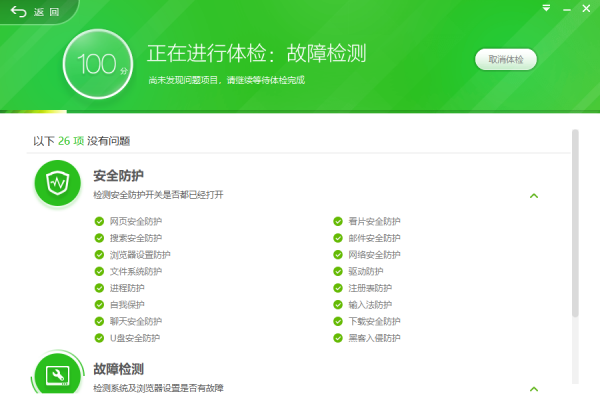Click the check icon beside 进程防护
This screenshot has height=400, width=600.
[x=99, y=288]
